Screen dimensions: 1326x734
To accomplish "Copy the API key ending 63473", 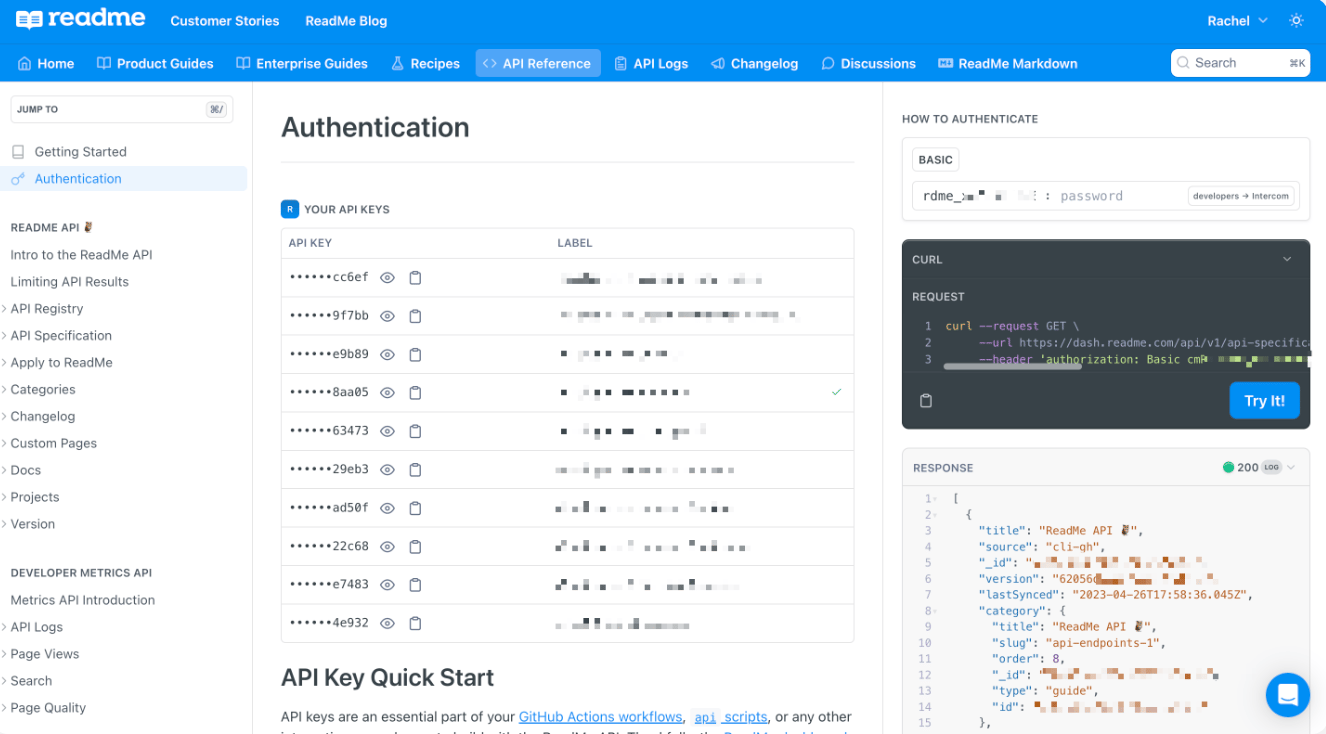I will tap(415, 431).
